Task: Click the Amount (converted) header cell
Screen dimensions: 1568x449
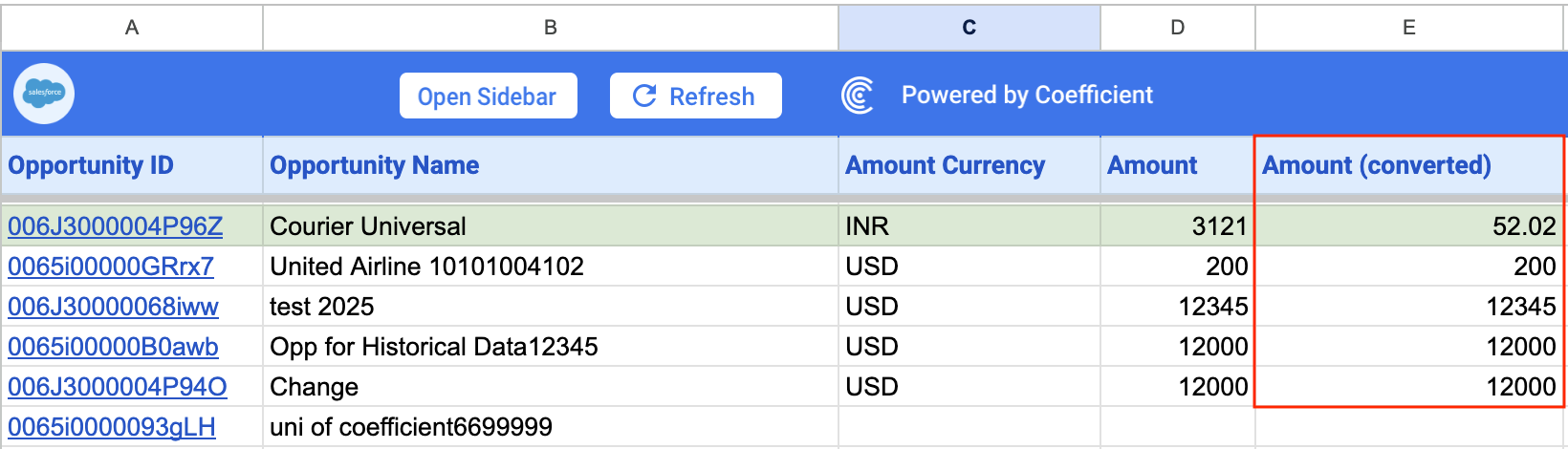Action: point(1377,165)
